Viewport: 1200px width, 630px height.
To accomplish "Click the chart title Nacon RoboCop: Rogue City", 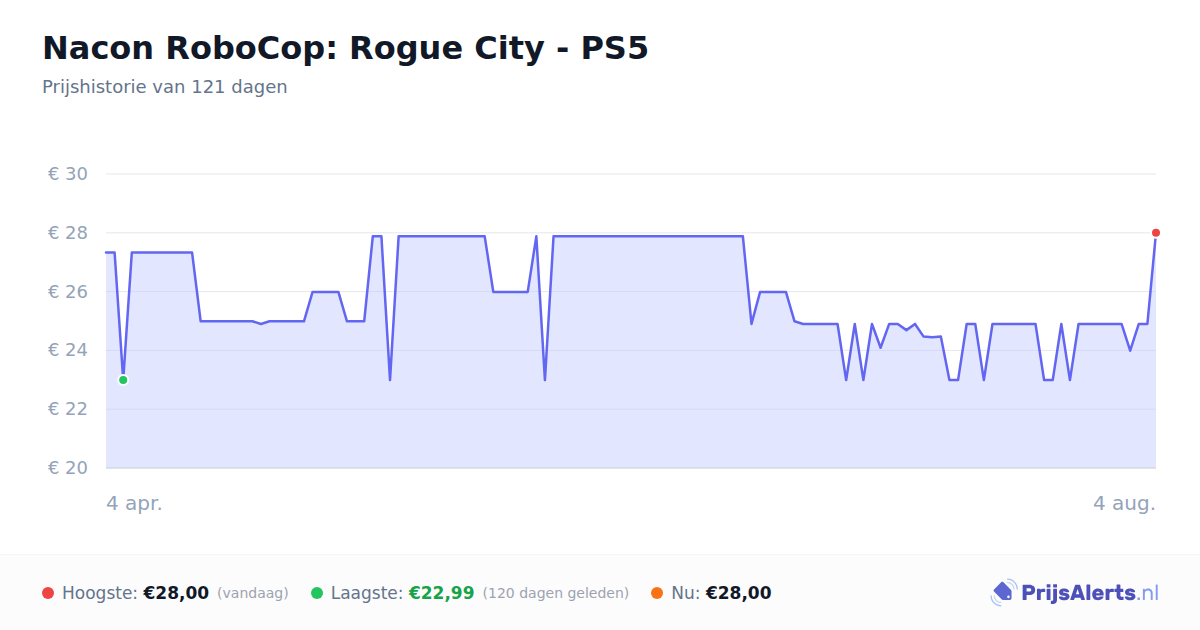I will tap(345, 48).
